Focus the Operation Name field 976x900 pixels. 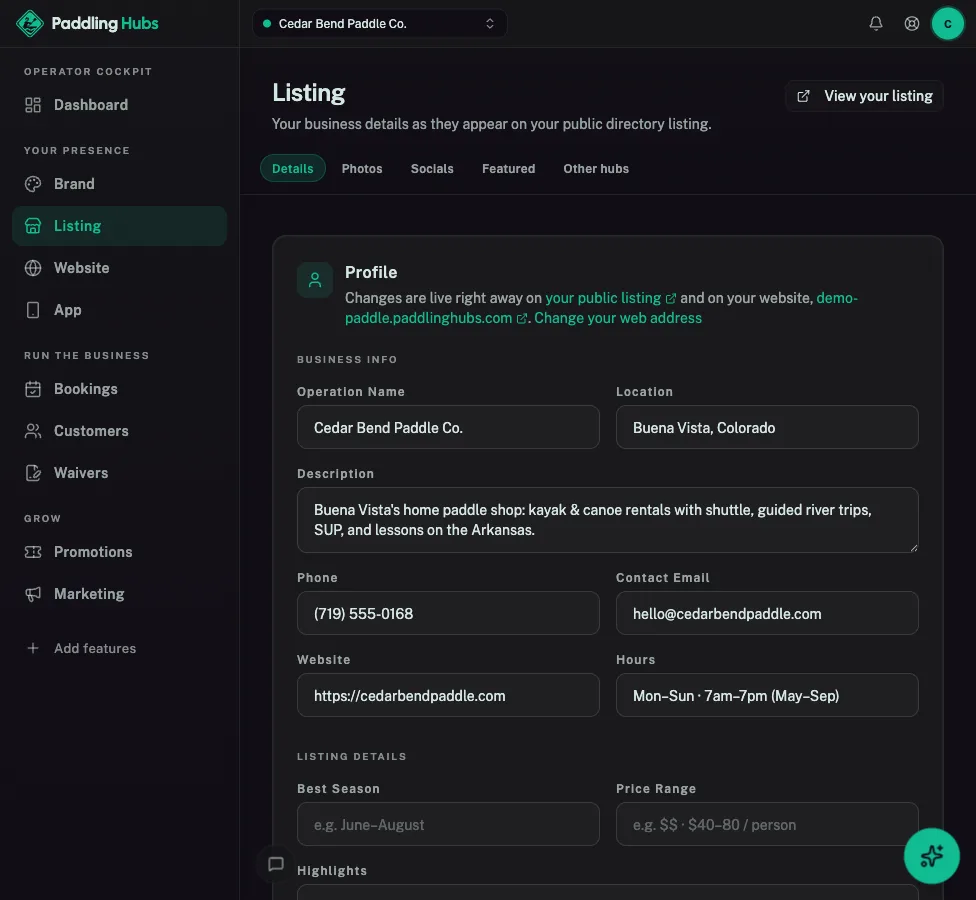pos(448,428)
